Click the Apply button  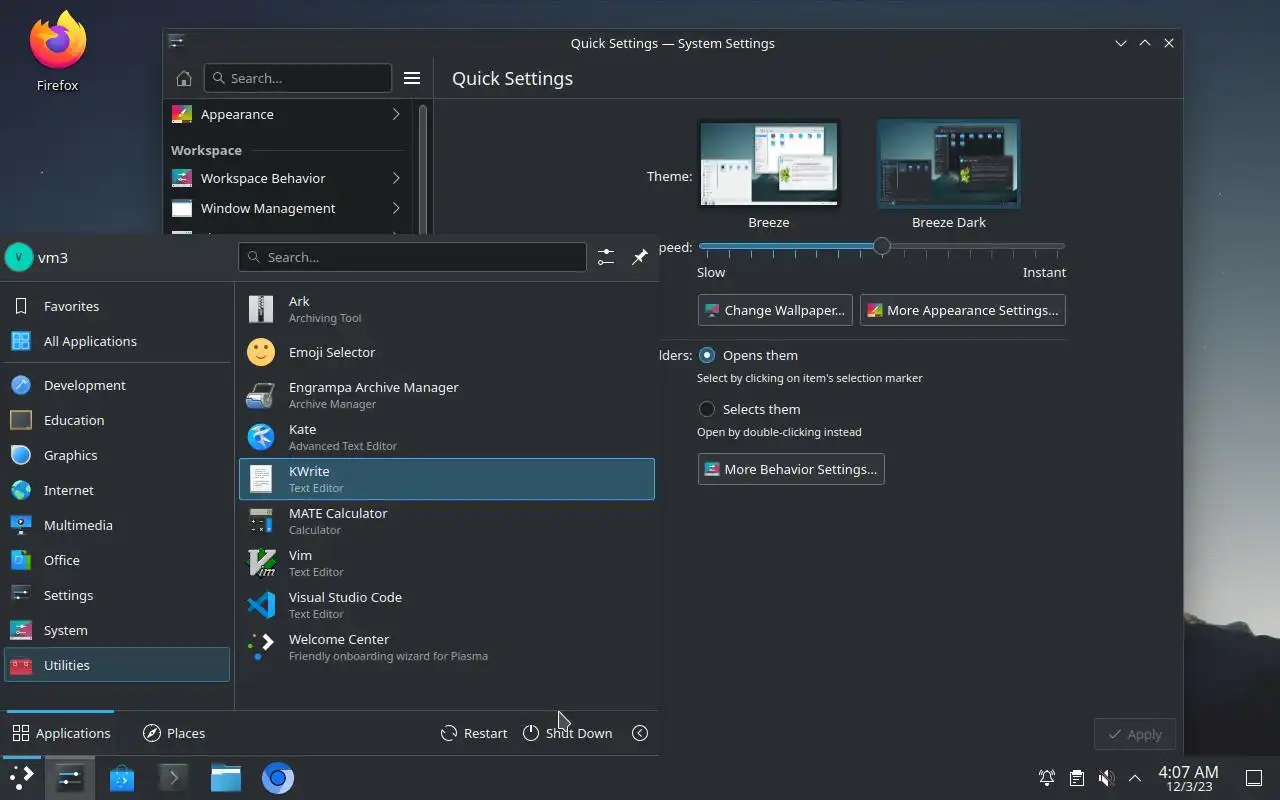(x=1134, y=734)
